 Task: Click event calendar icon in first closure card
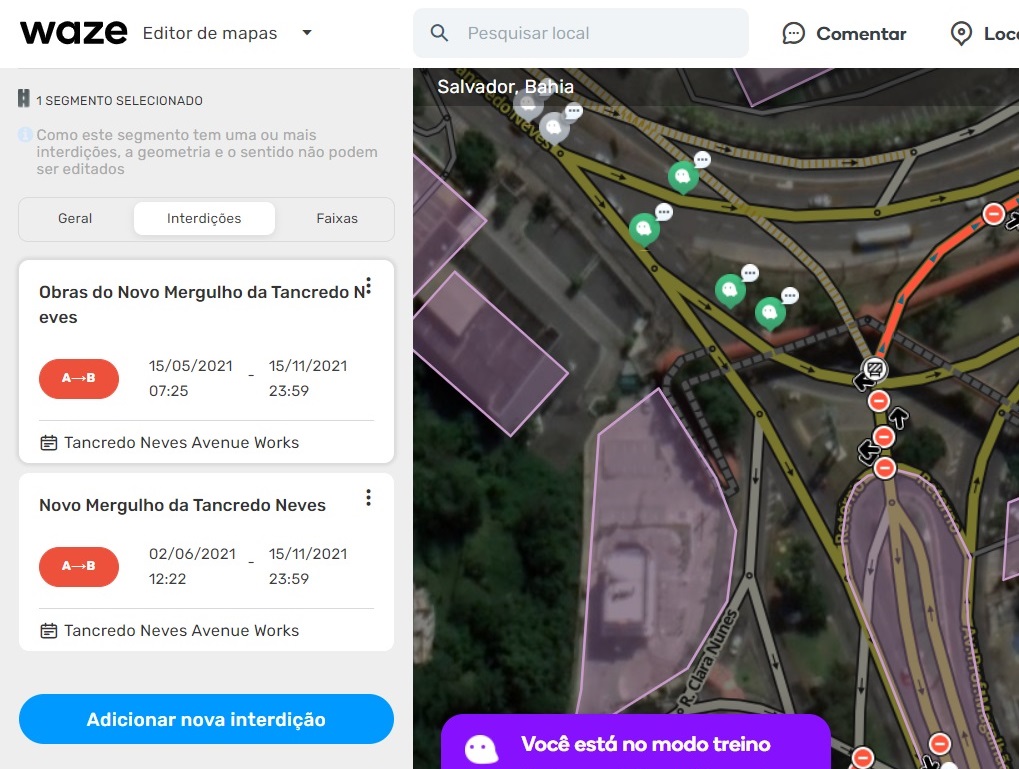pos(48,443)
